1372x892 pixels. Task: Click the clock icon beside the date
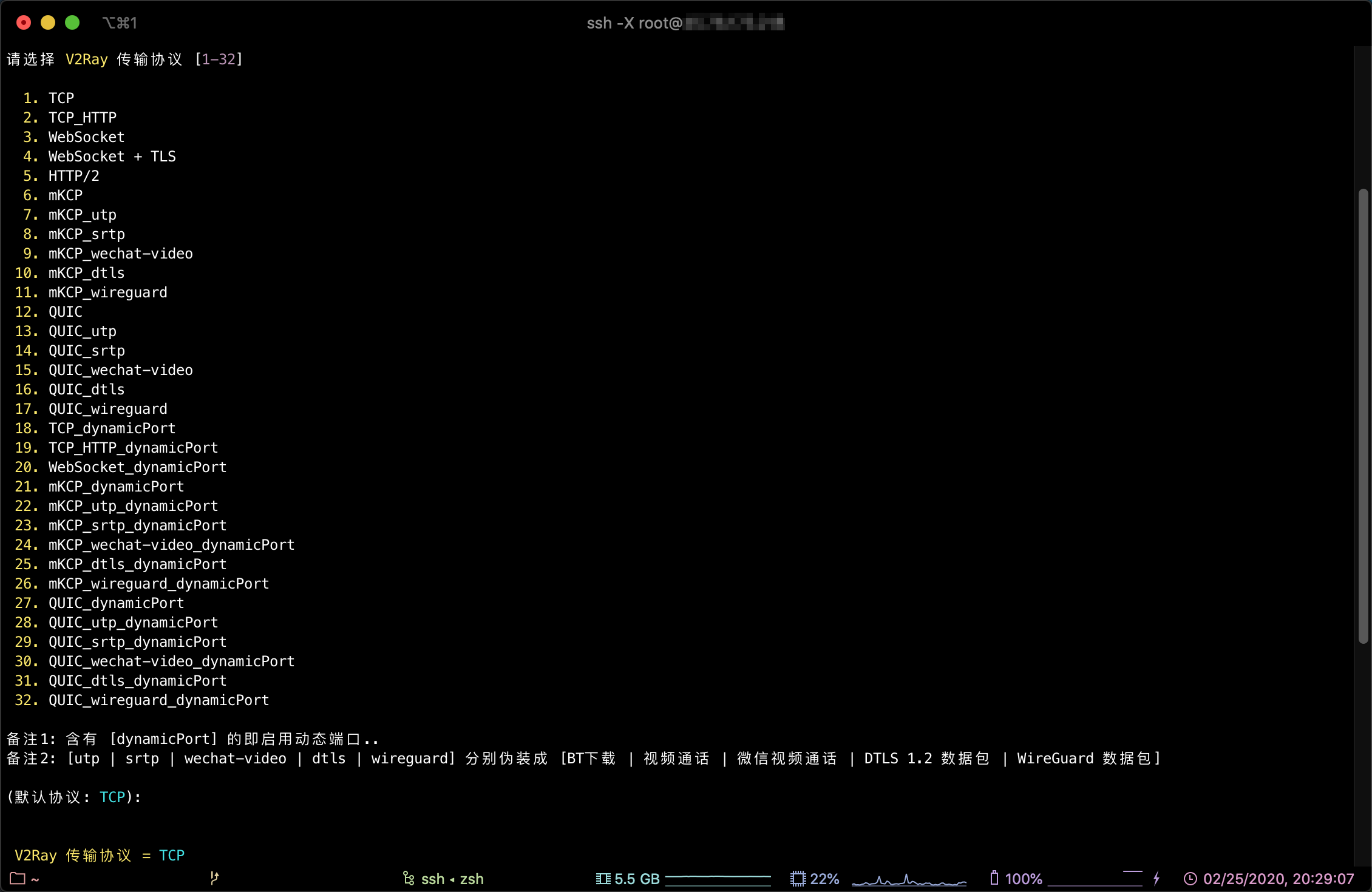[x=1190, y=879]
